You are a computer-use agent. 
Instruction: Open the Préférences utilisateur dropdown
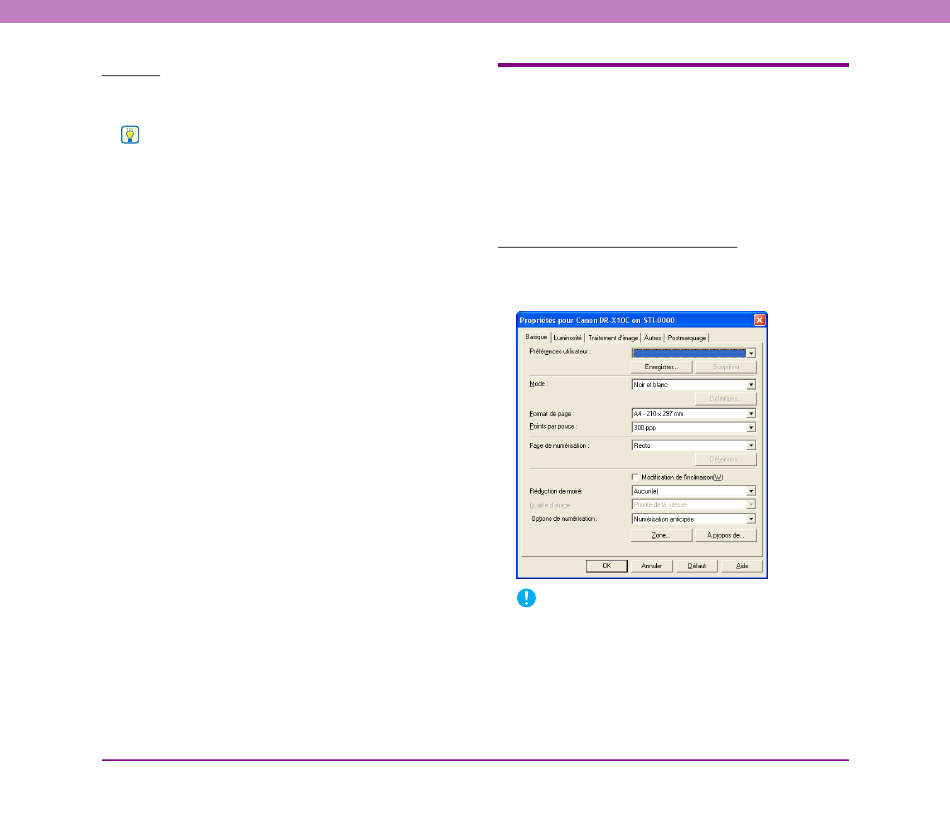point(693,353)
